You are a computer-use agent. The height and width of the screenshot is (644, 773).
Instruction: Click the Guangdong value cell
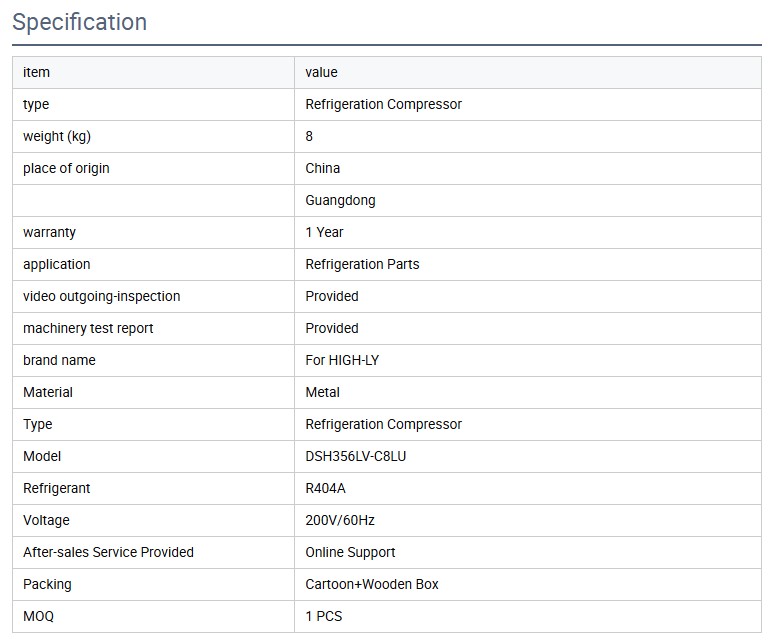340,200
